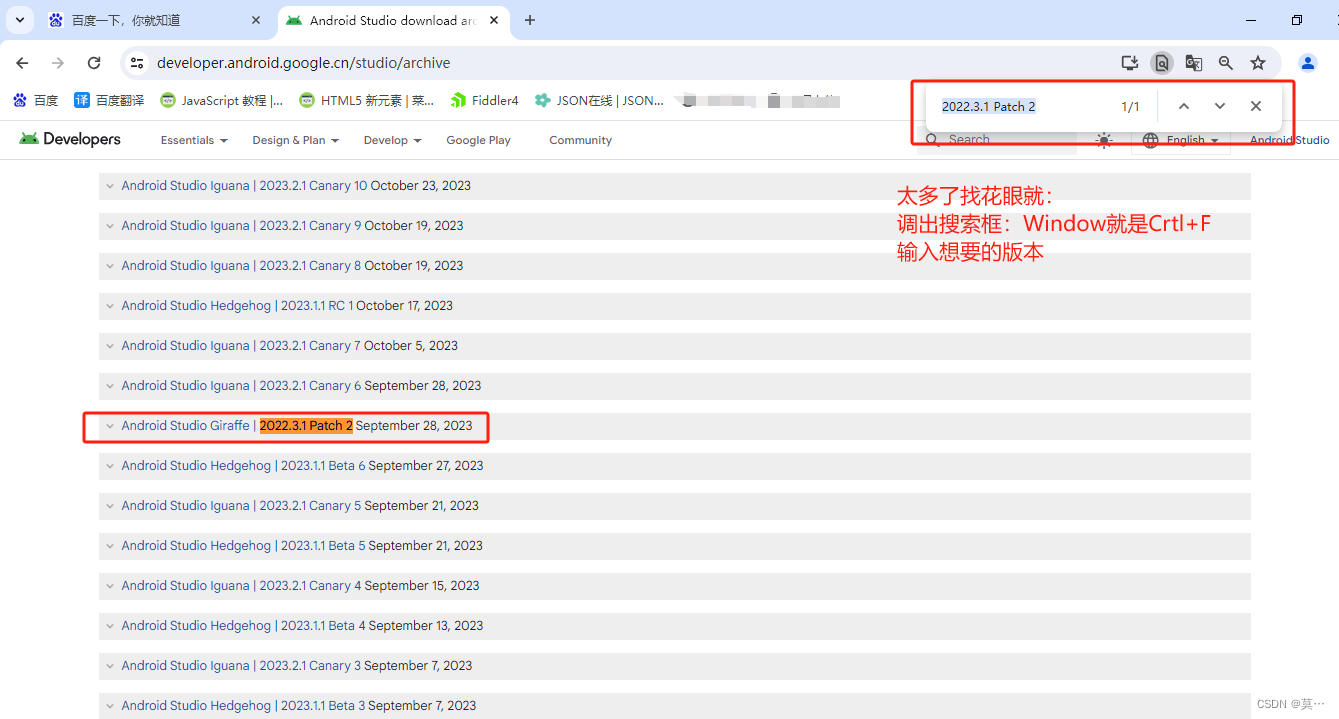Open the 百度 bookmark

coord(35,100)
